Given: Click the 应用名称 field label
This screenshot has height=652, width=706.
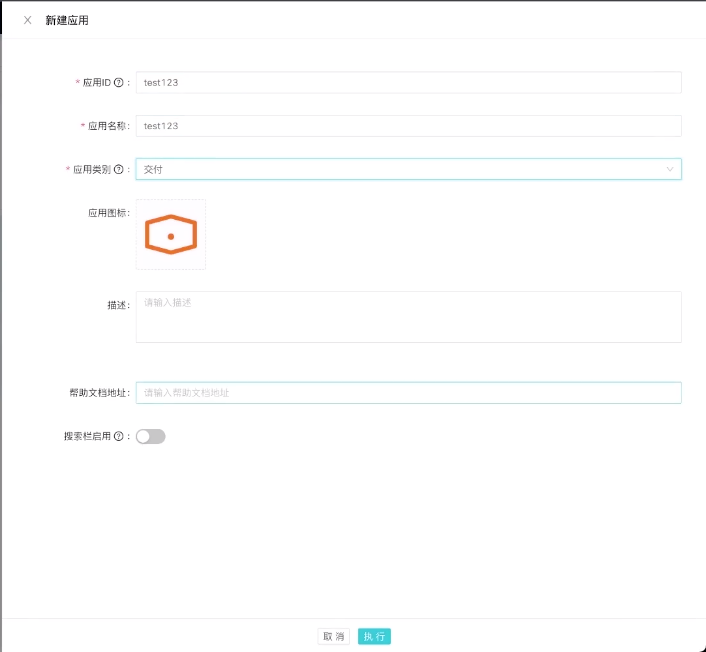Looking at the screenshot, I should coord(107,126).
